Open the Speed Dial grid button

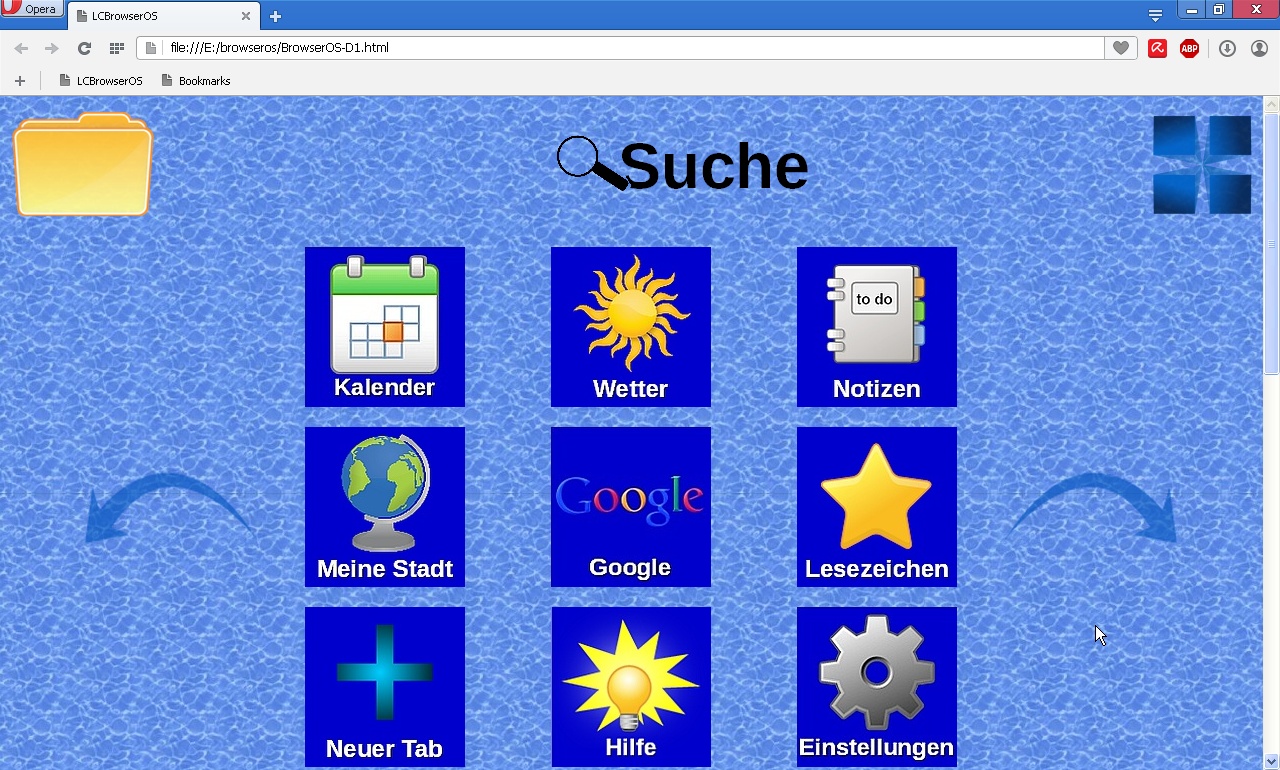116,48
